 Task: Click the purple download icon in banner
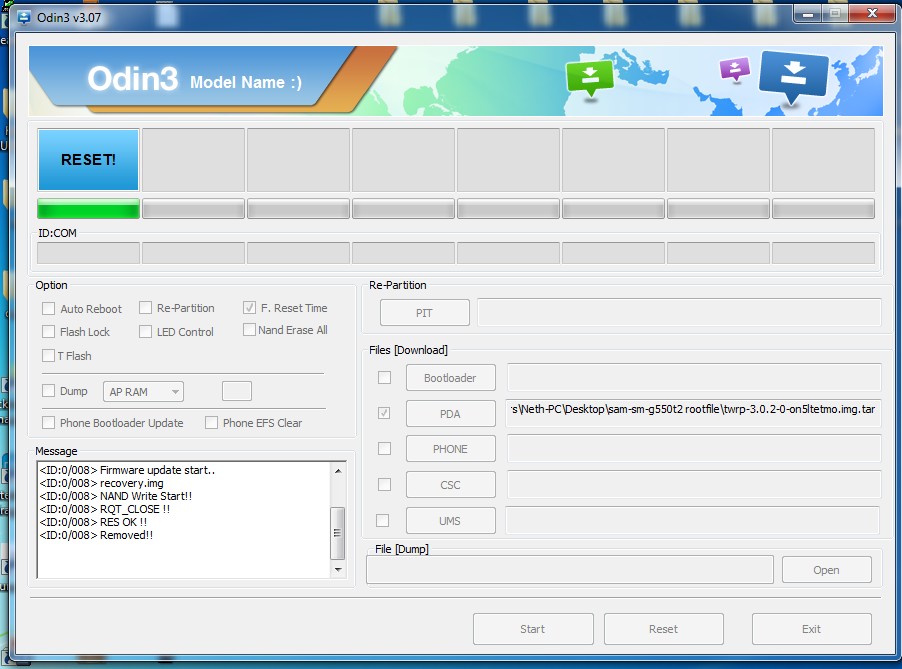coord(735,70)
